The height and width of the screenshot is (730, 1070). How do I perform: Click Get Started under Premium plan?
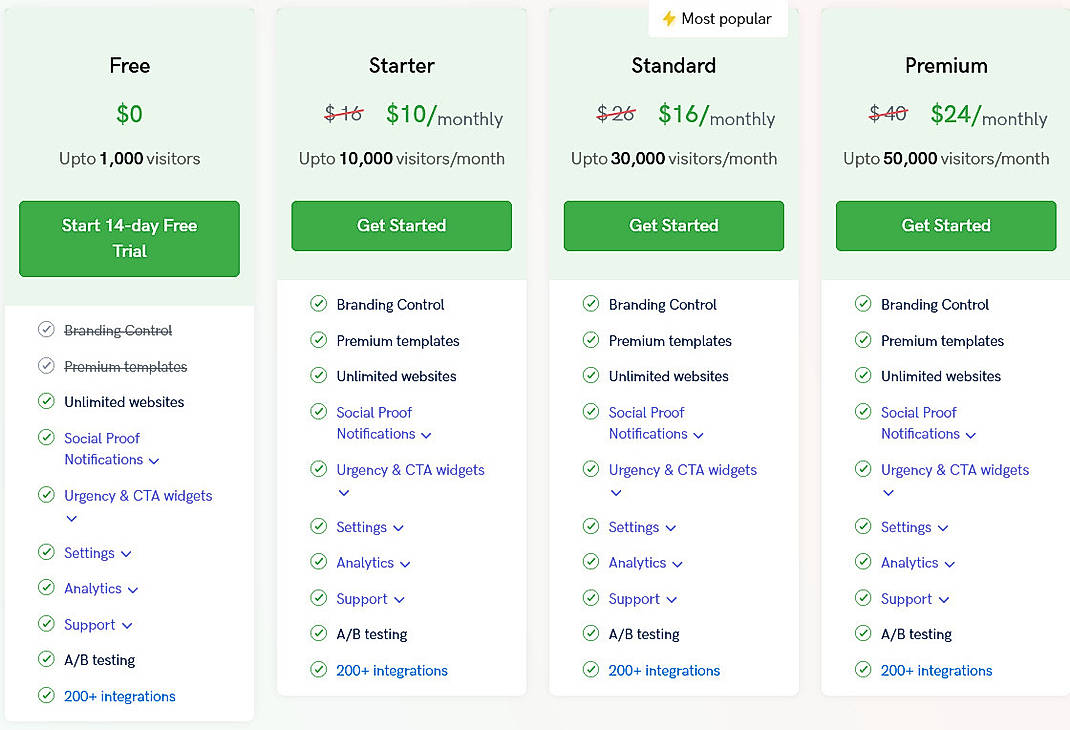[x=945, y=226]
